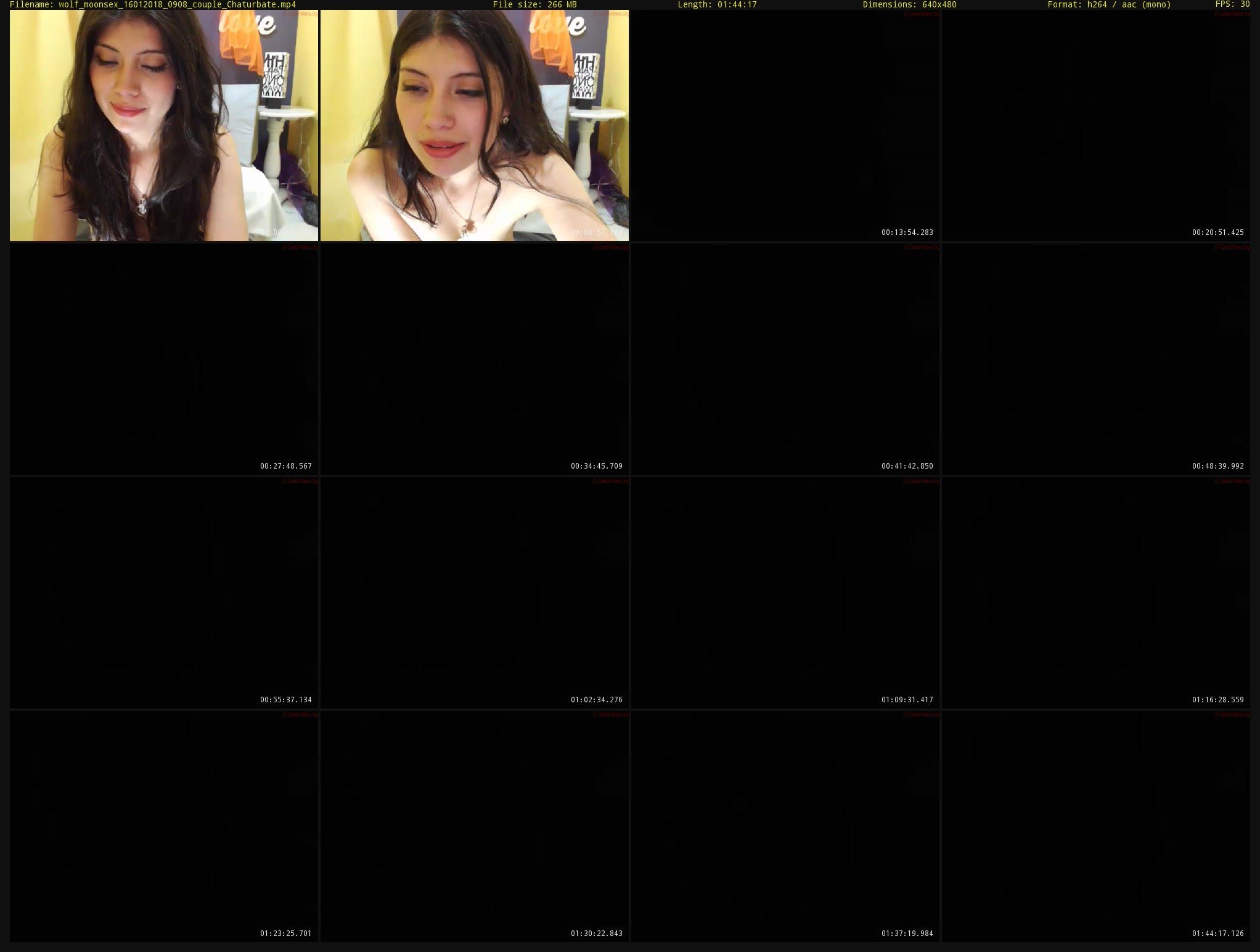Click the frame stamped 00:55:37.134
Image resolution: width=1260 pixels, height=952 pixels.
click(164, 593)
